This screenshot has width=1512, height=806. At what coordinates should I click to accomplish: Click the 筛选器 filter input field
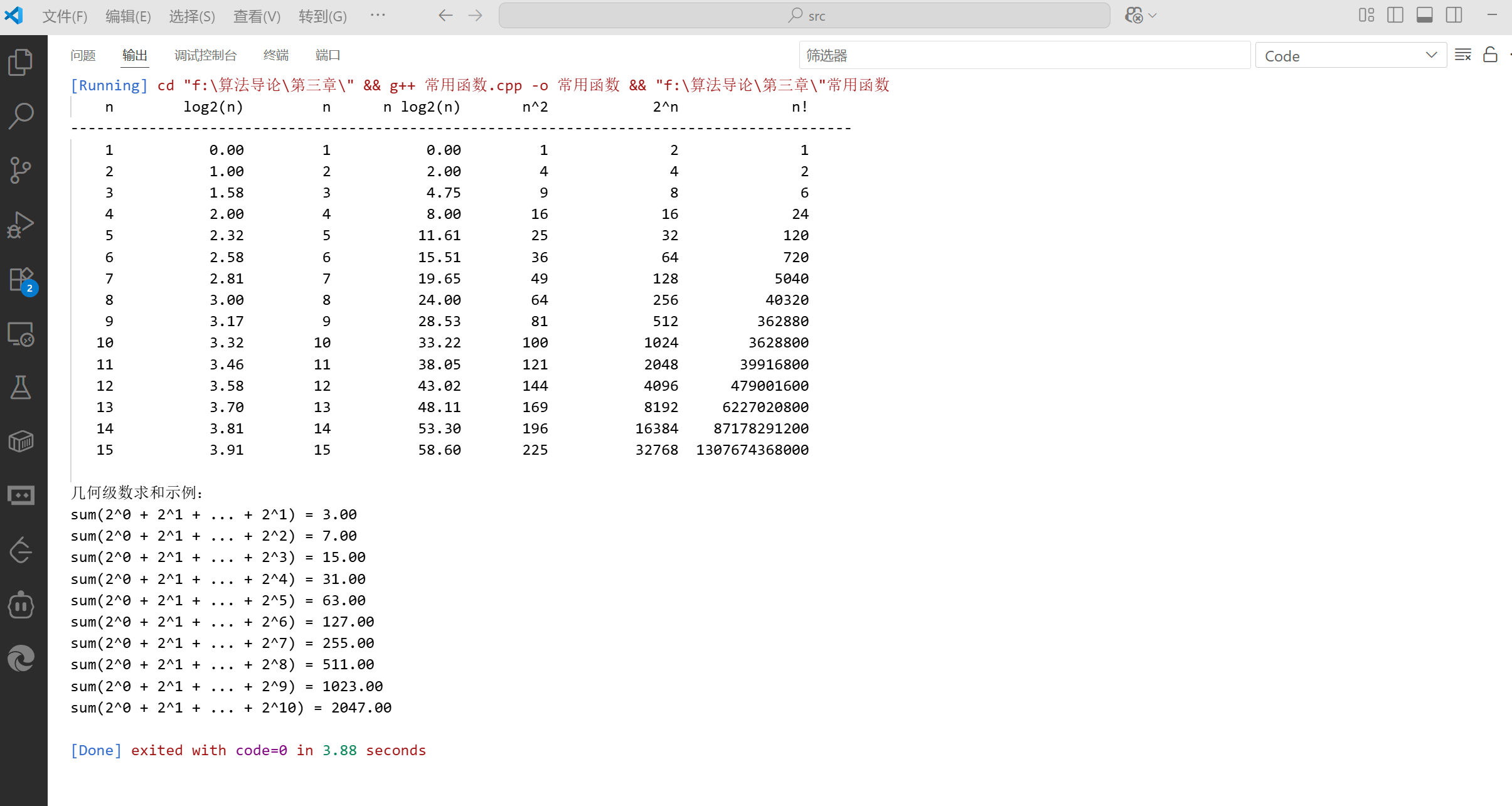(1024, 55)
